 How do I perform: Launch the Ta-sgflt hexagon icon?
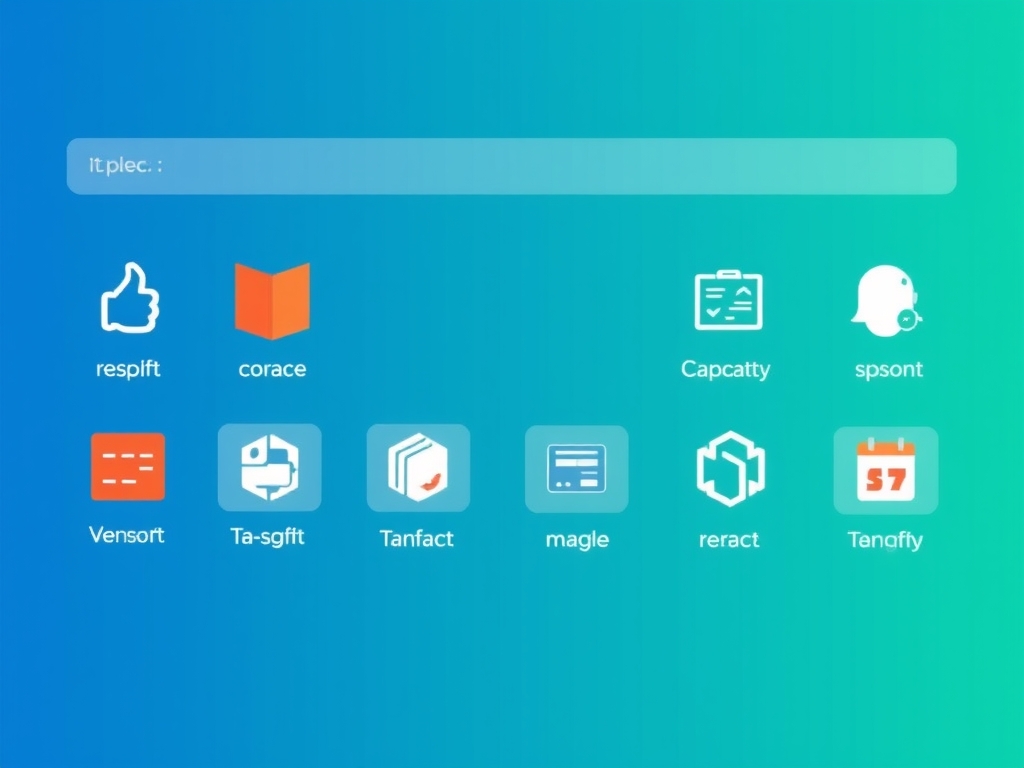[270, 467]
